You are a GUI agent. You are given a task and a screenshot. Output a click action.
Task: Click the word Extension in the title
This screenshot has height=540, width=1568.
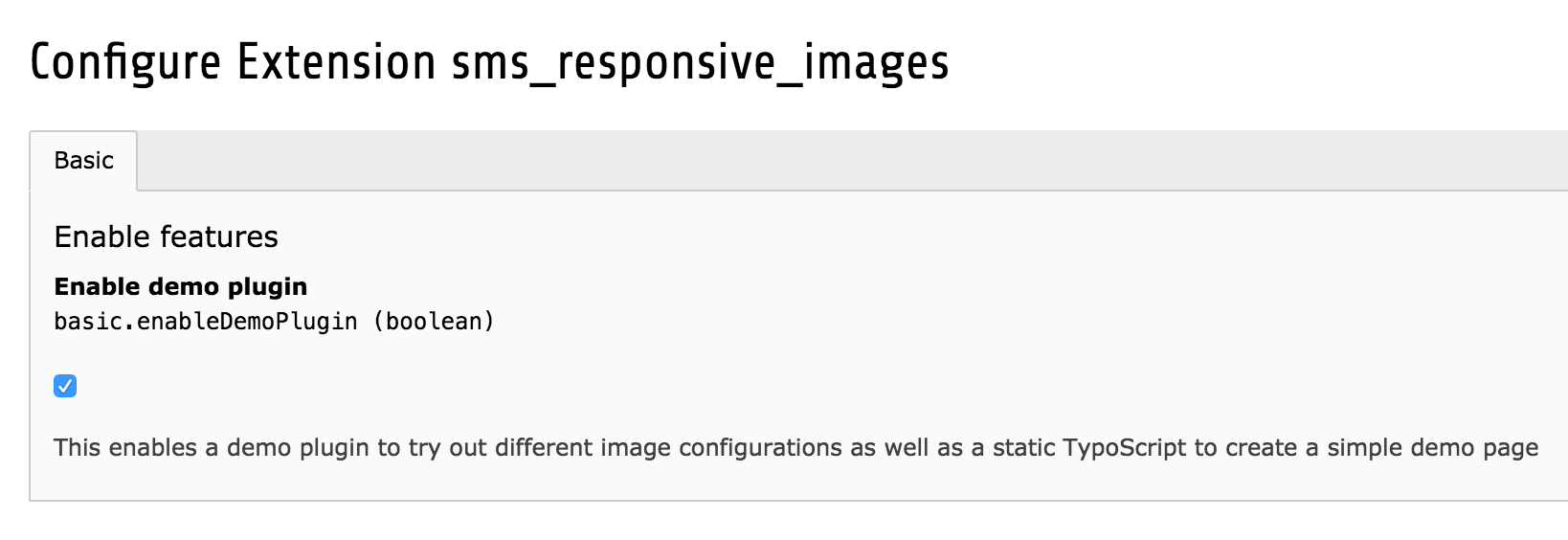[336, 62]
